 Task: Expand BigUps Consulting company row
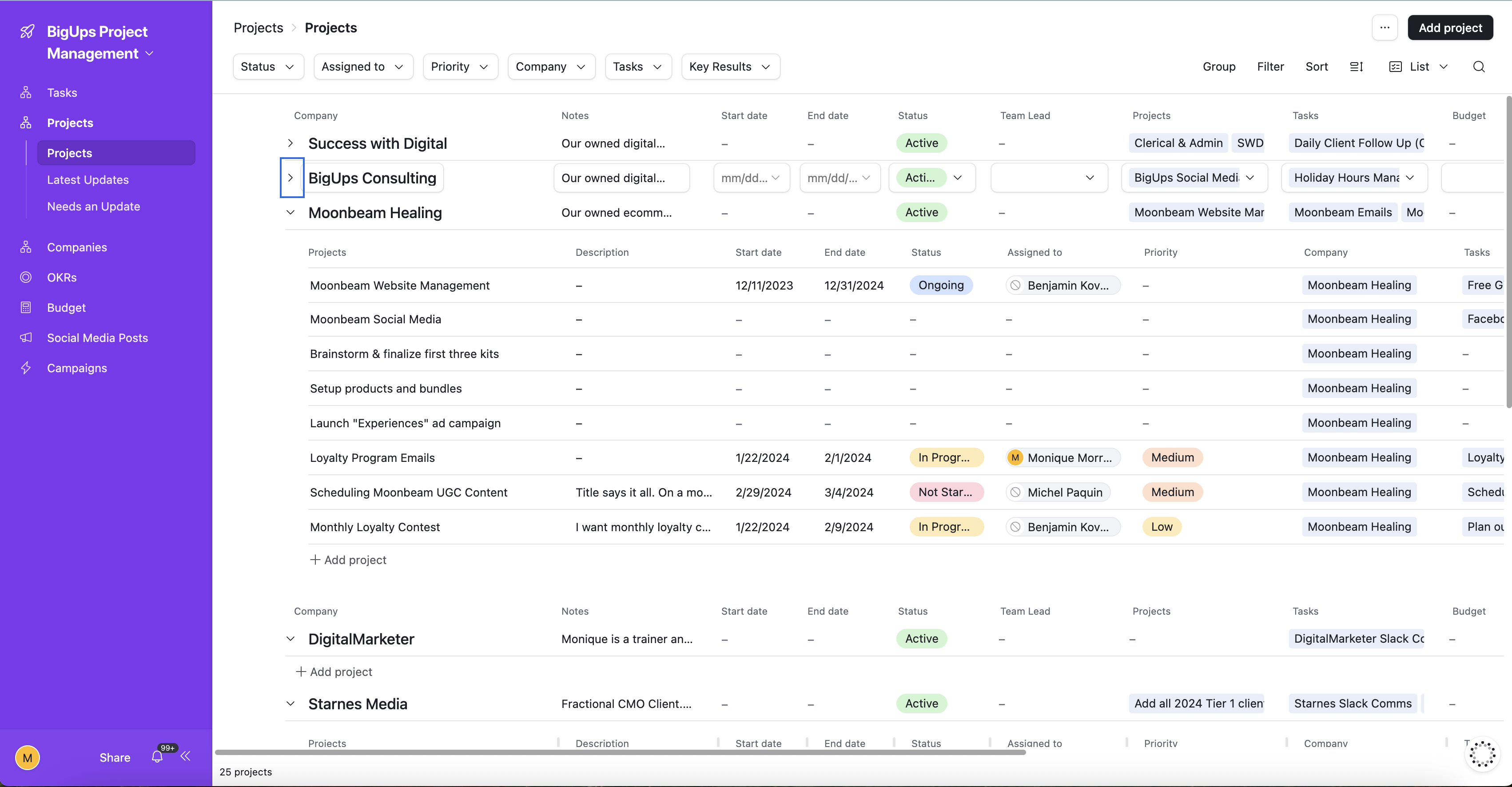[x=290, y=178]
